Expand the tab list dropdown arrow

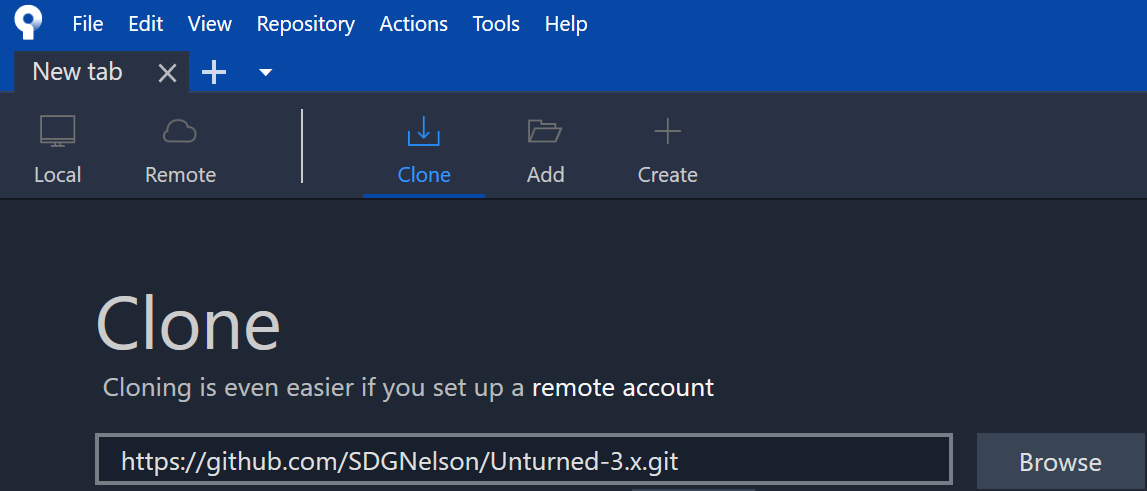(266, 72)
